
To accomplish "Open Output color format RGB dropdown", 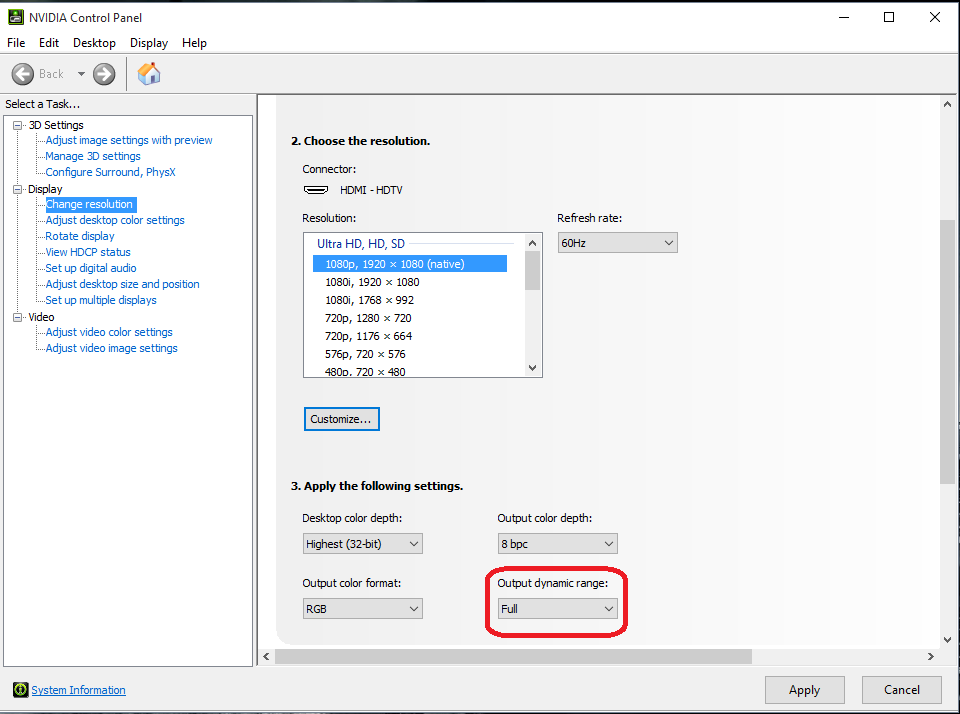I will (x=362, y=609).
